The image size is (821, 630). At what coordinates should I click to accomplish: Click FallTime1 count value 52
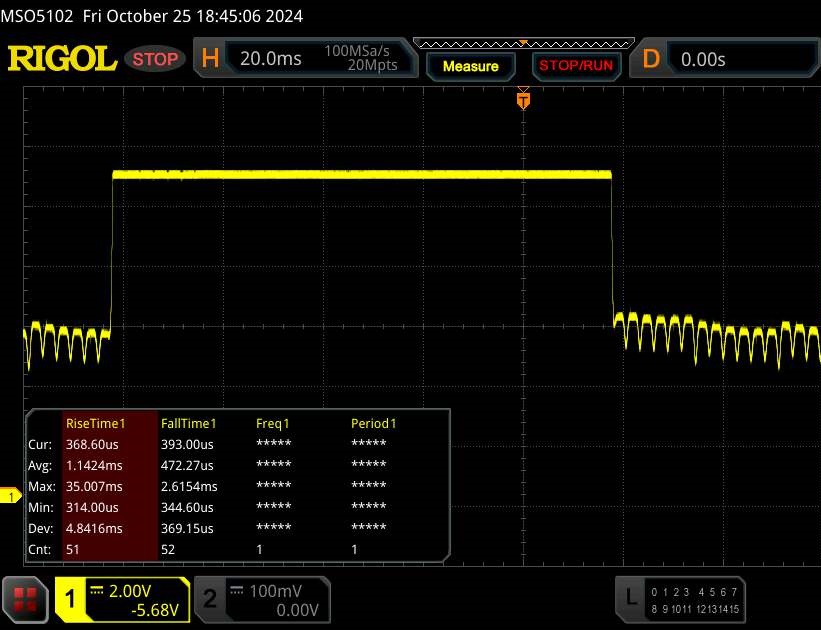(x=168, y=549)
